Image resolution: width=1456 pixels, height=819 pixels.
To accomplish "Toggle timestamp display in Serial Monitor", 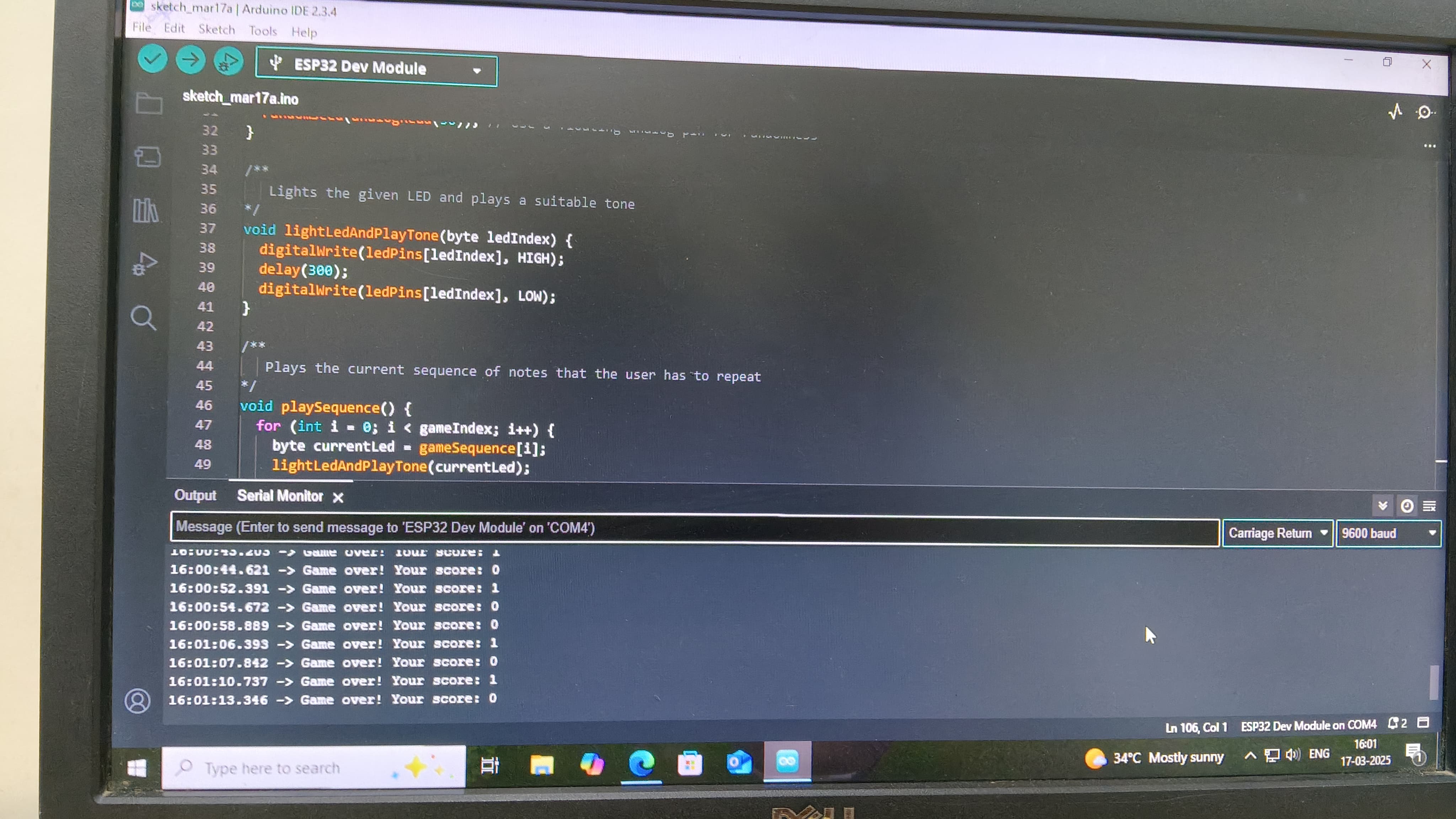I will click(x=1407, y=506).
